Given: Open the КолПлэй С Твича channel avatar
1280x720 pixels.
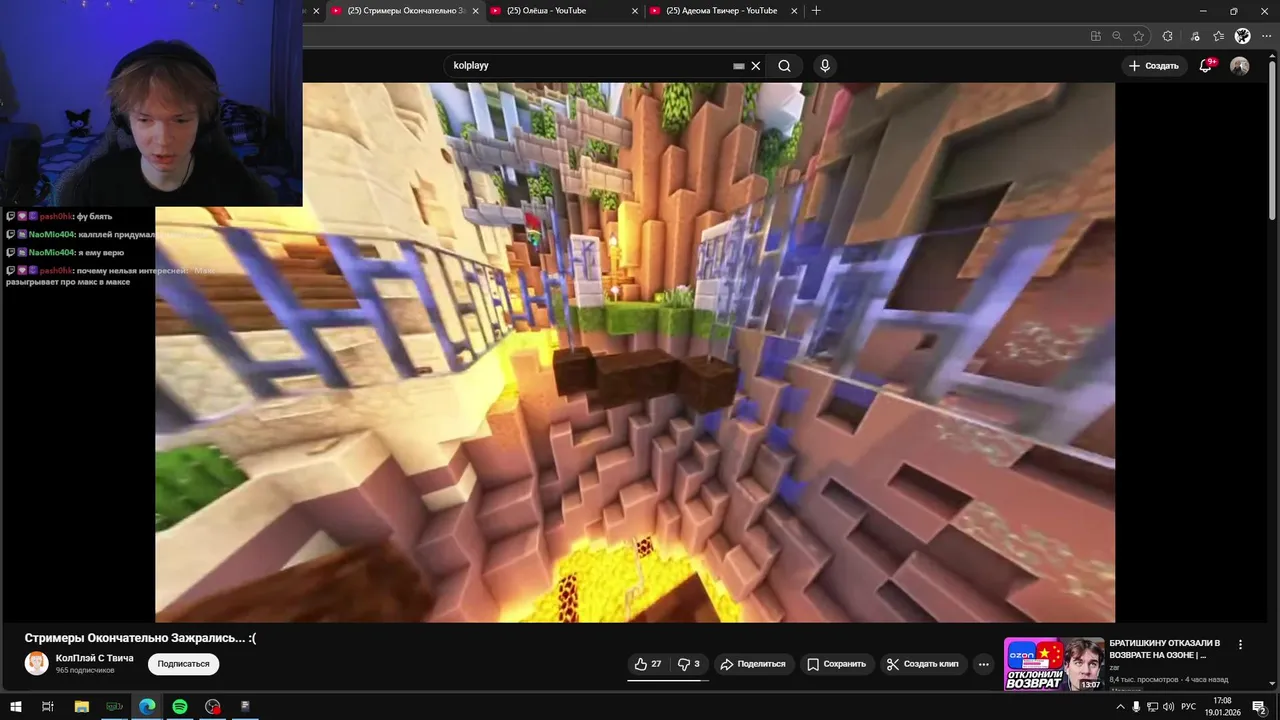Looking at the screenshot, I should point(37,664).
